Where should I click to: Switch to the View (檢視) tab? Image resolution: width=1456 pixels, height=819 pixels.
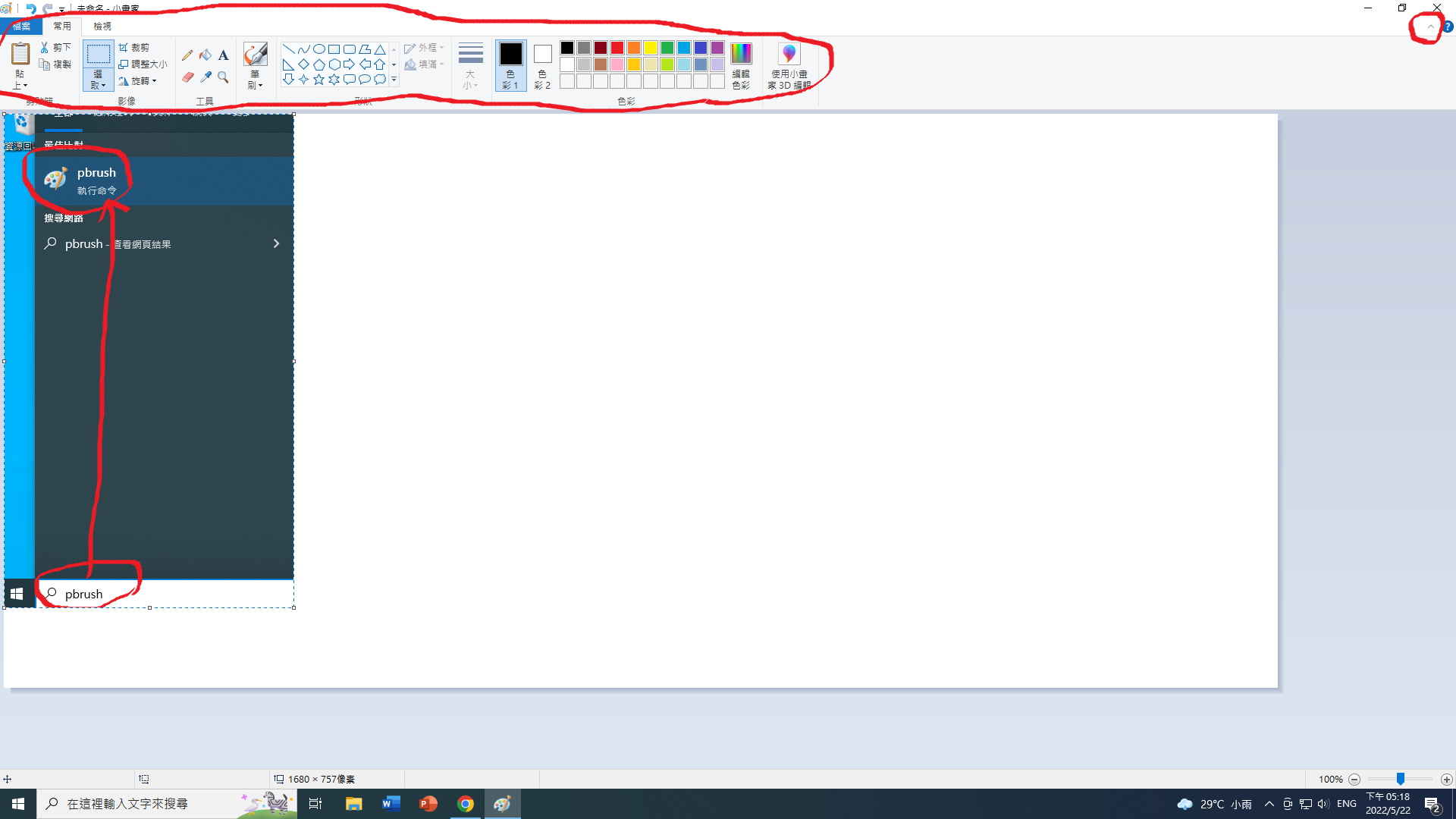coord(102,27)
